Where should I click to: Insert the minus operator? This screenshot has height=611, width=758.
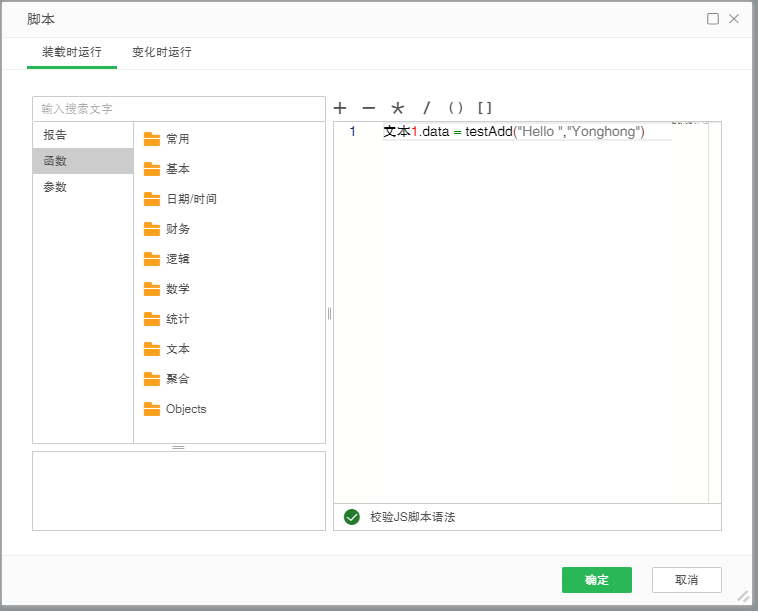point(369,108)
